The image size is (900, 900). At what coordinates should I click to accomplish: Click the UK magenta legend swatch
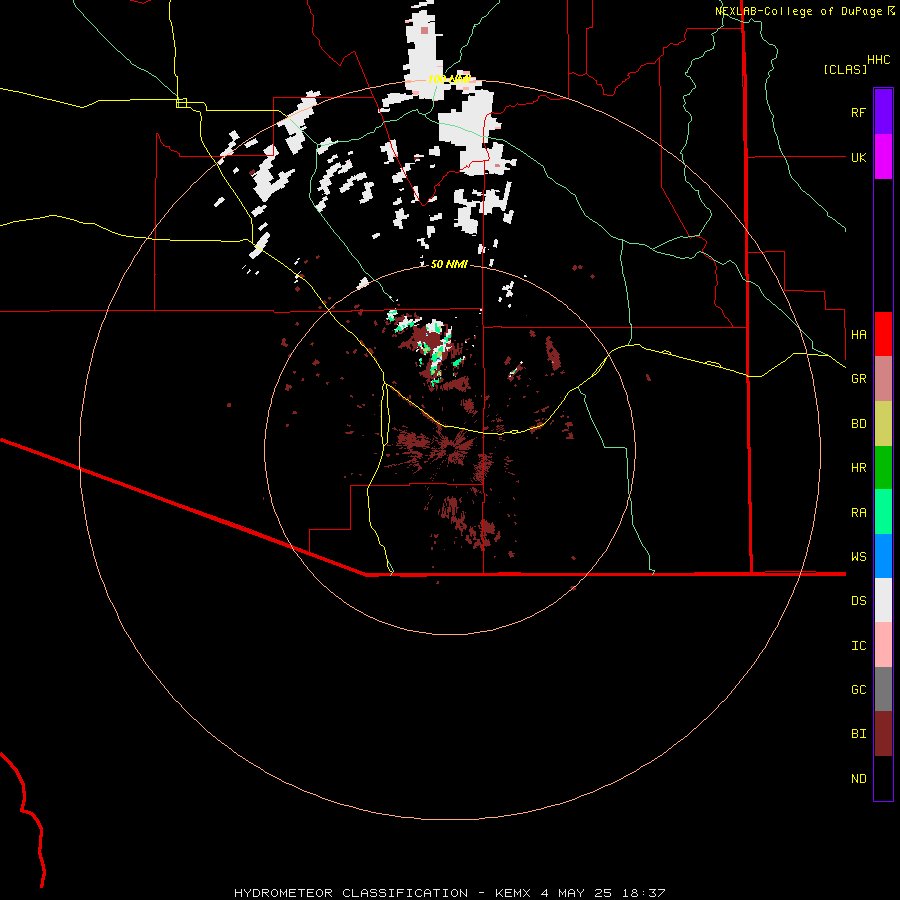point(883,157)
